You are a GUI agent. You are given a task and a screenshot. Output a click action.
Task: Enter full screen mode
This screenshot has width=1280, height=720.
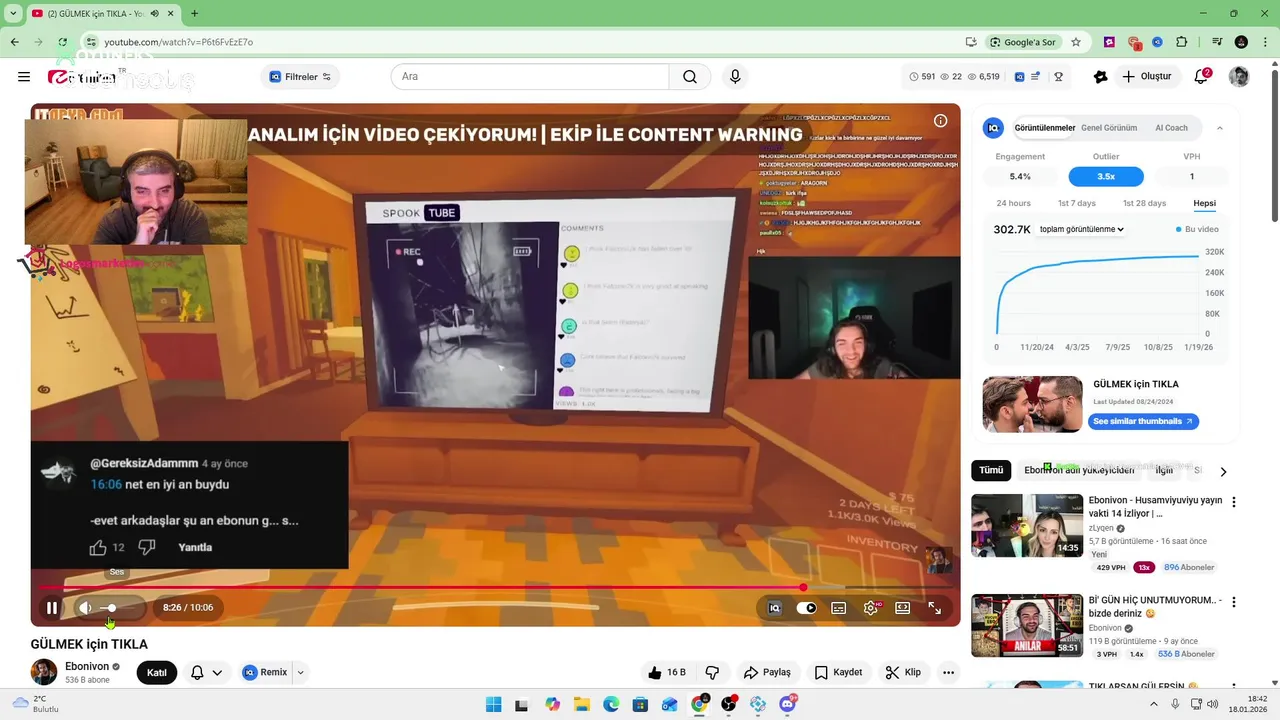[x=935, y=607]
